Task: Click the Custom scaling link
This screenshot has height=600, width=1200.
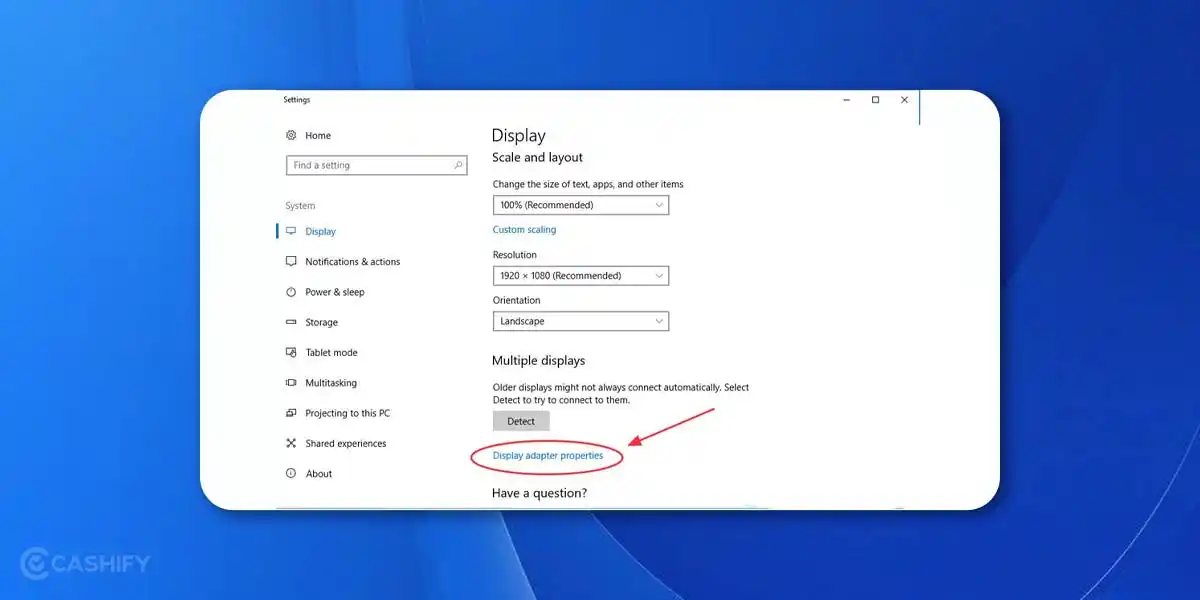Action: click(524, 230)
